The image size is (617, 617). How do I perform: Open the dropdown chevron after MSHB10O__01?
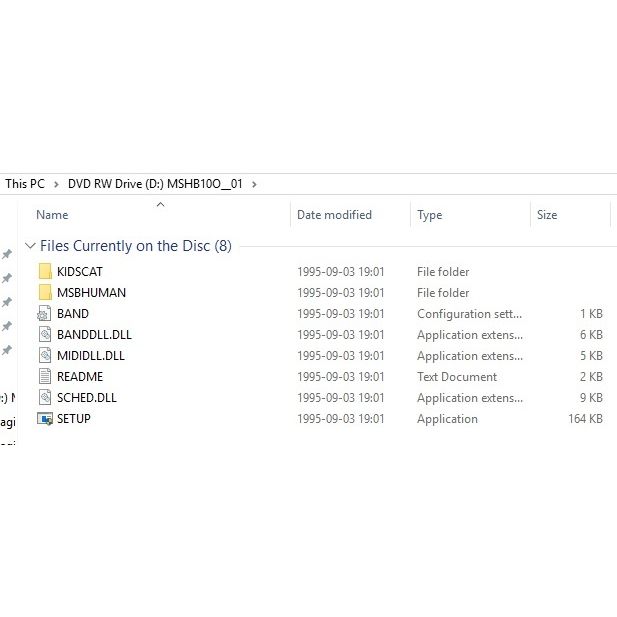tap(254, 184)
